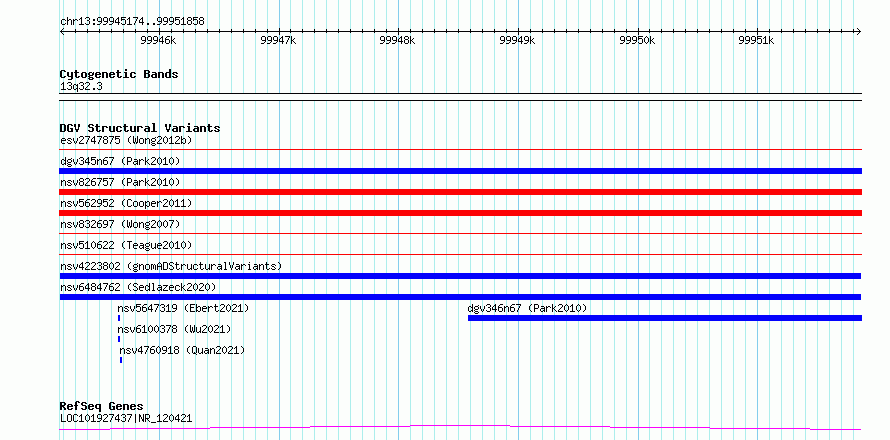Image resolution: width=890 pixels, height=440 pixels.
Task: Select the small blue nsv4760918 marker
Action: [121, 360]
